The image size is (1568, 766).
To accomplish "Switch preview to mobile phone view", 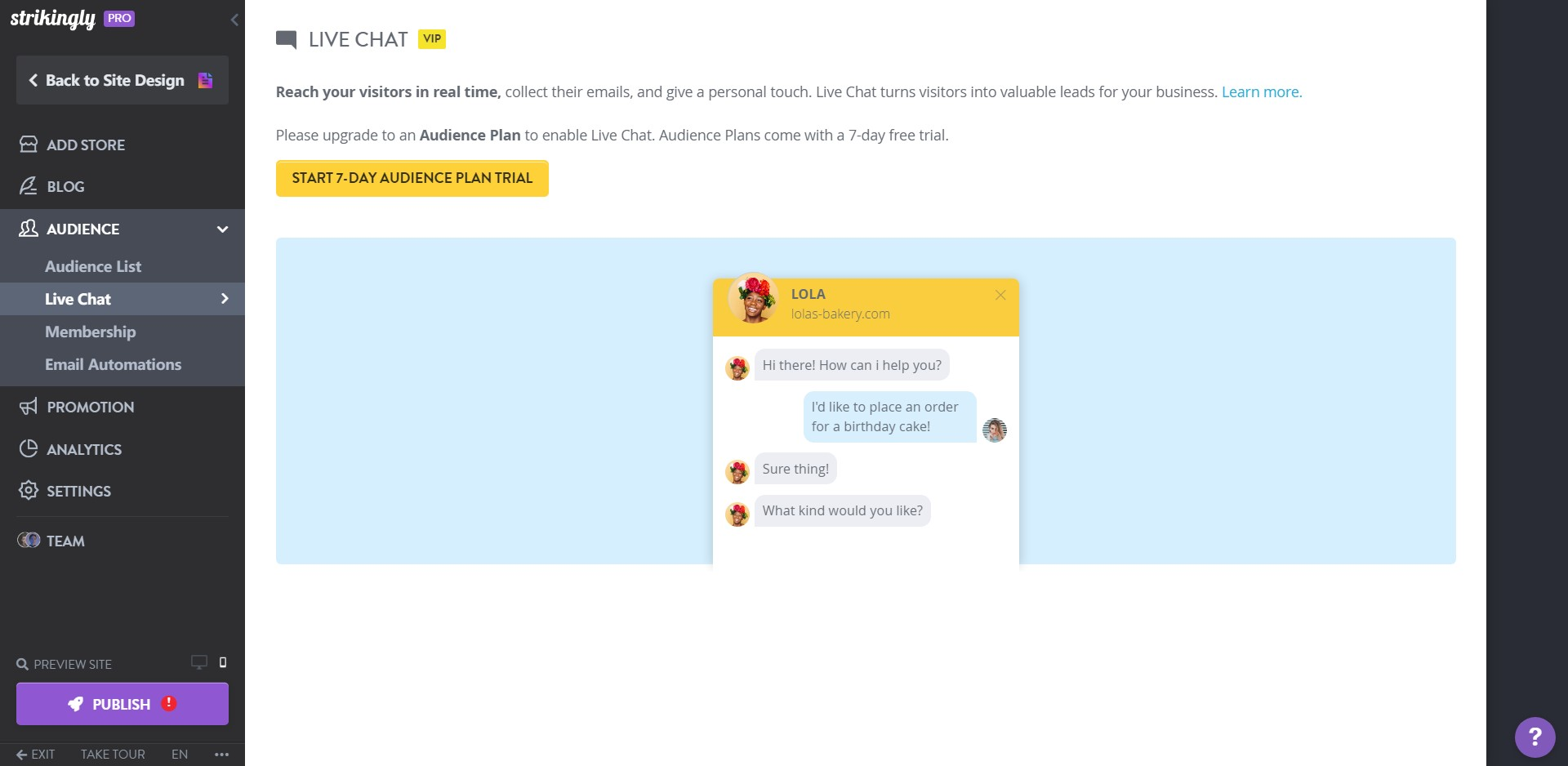I will [222, 662].
